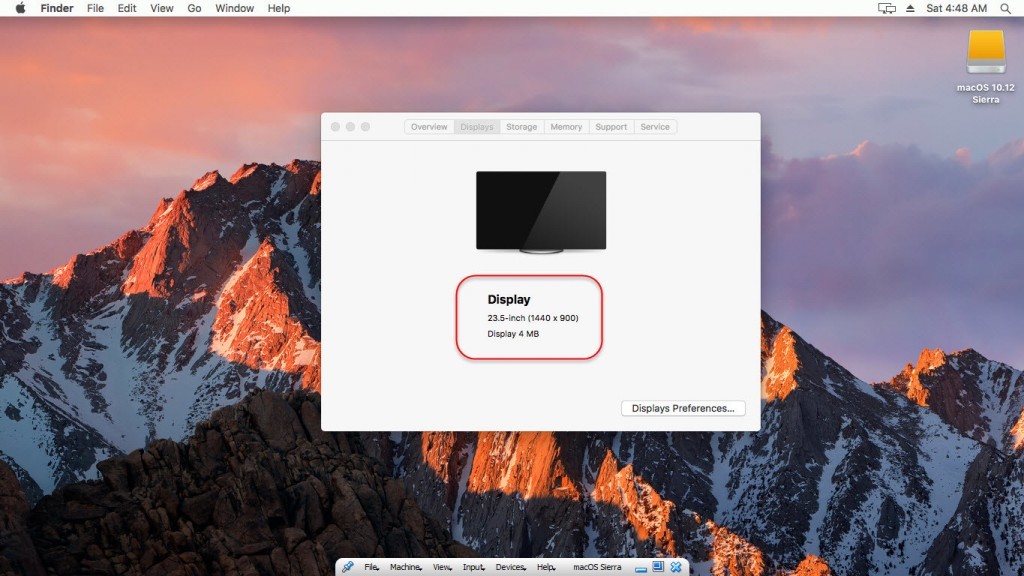Click the Displays Preferences button
The height and width of the screenshot is (576, 1024).
pos(683,408)
